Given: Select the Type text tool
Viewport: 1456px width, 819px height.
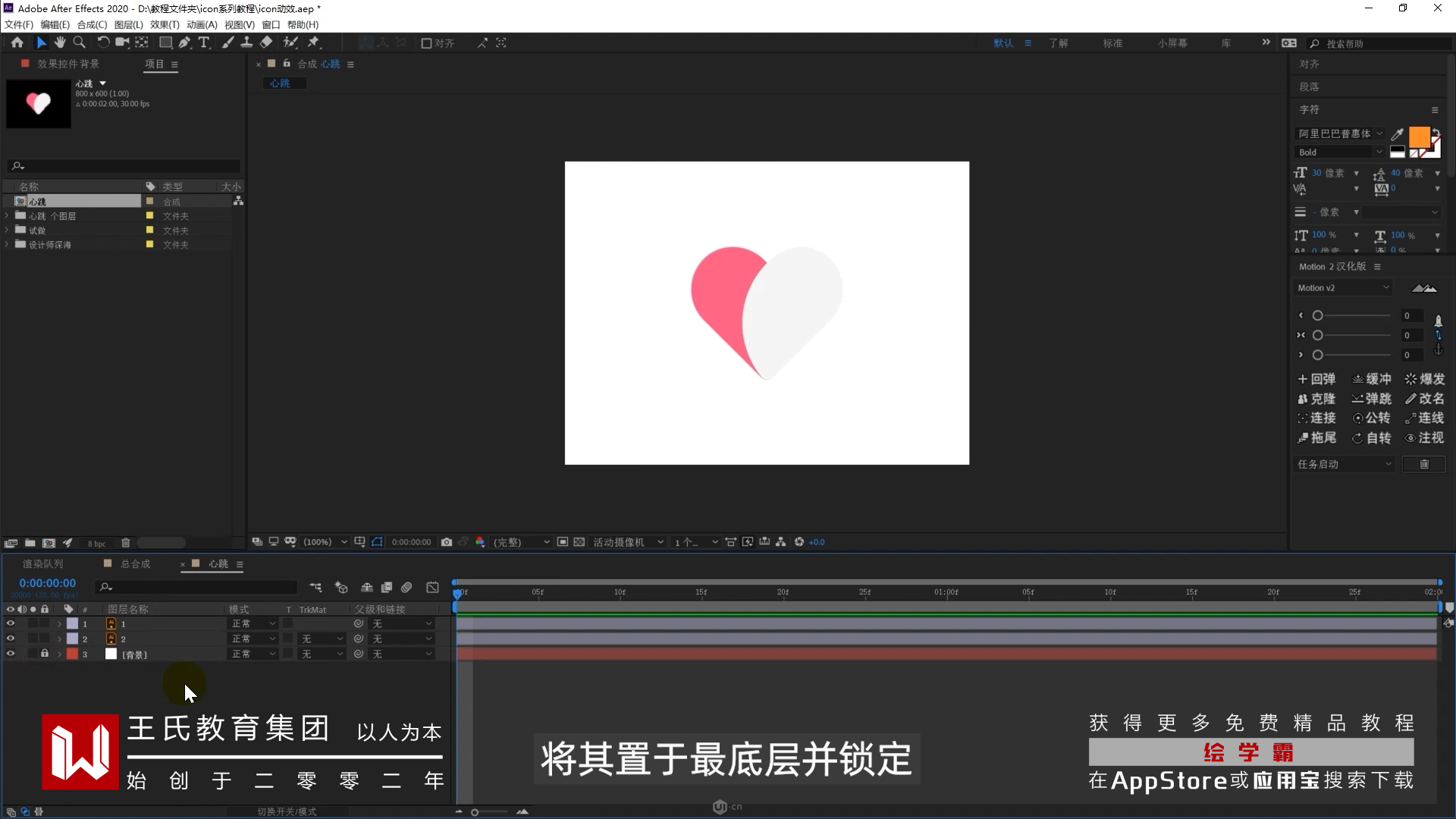Looking at the screenshot, I should coord(204,42).
